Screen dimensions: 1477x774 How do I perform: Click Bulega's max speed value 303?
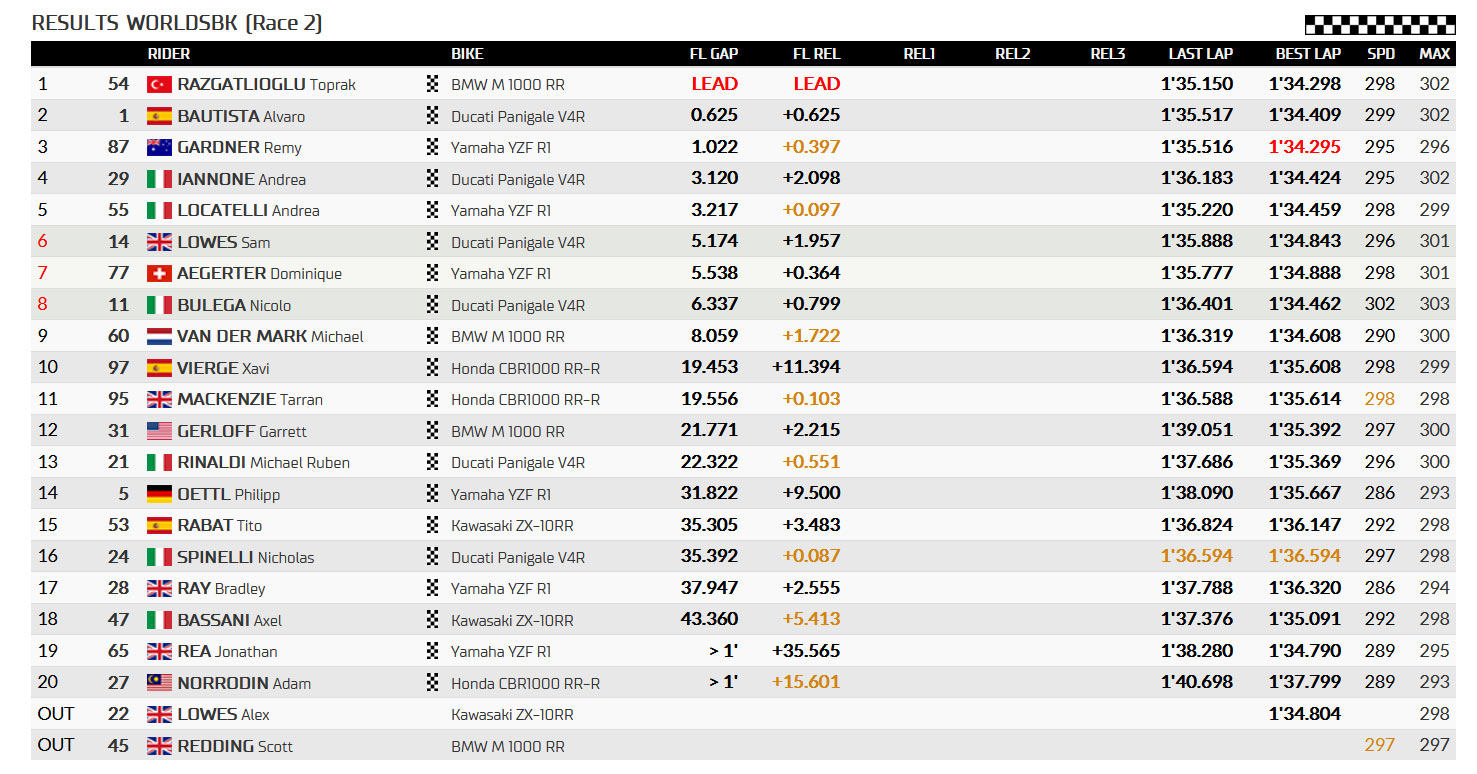pyautogui.click(x=1435, y=305)
